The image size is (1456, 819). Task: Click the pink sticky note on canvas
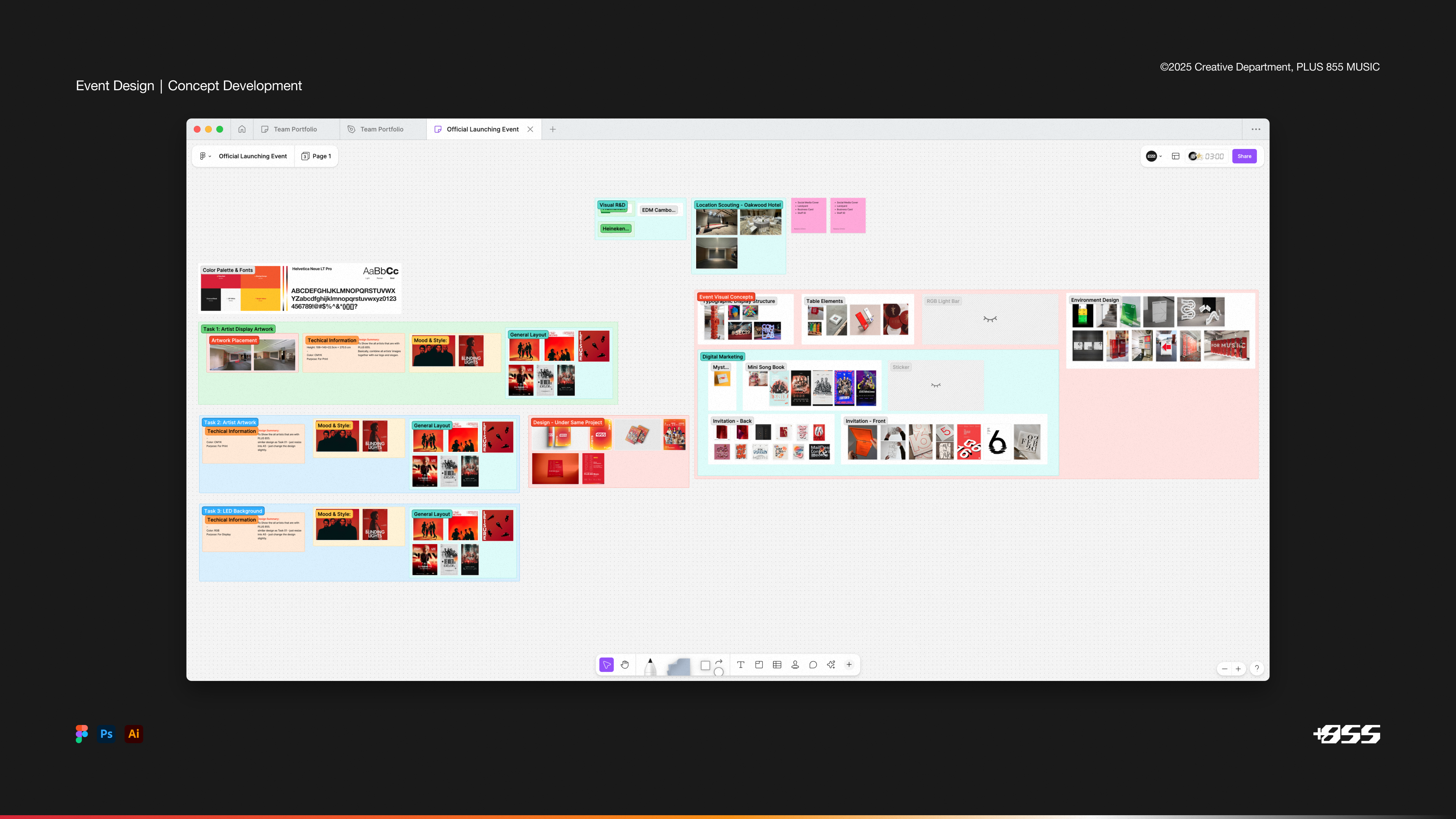(x=808, y=215)
